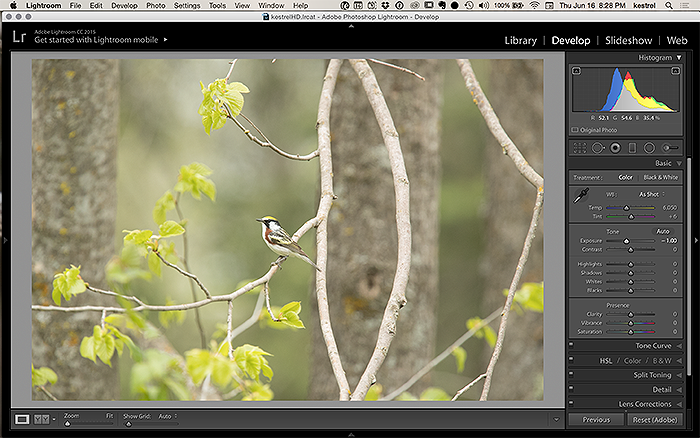Open toolbar content options triangle
This screenshot has width=700, height=438.
pyautogui.click(x=556, y=419)
